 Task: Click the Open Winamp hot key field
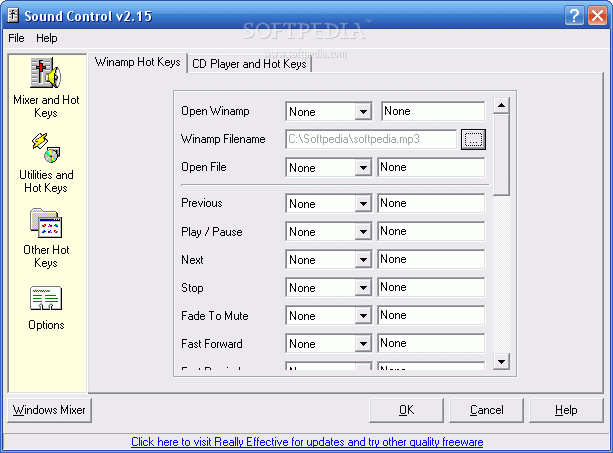coord(433,111)
